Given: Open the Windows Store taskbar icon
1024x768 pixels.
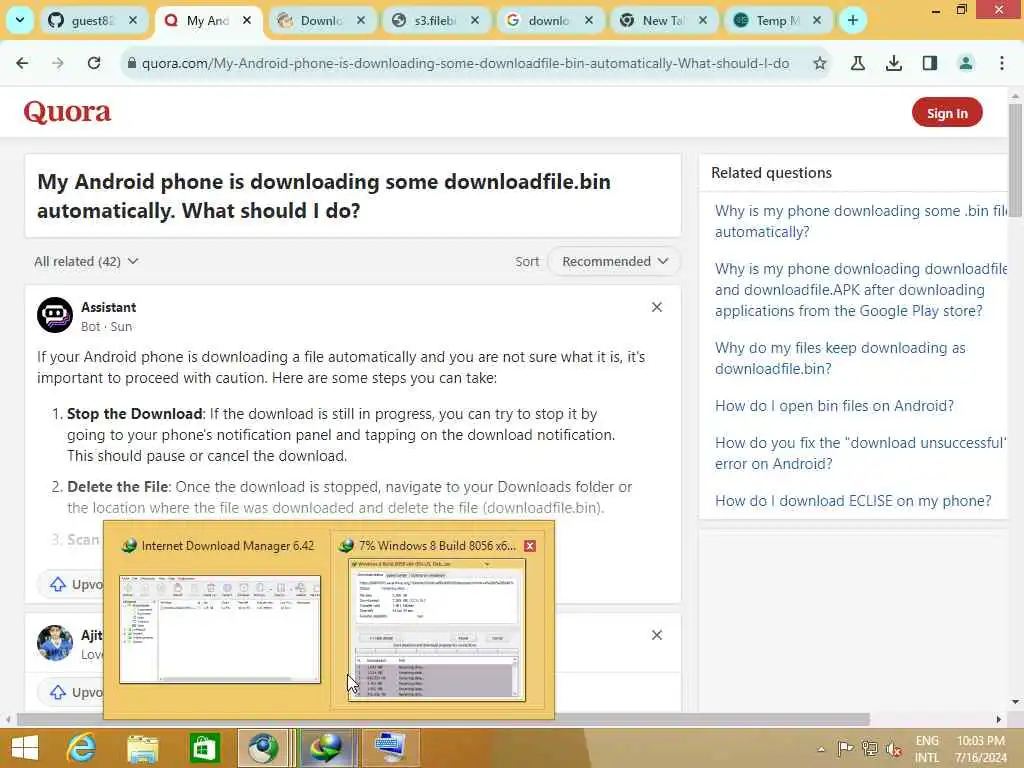Looking at the screenshot, I should tap(204, 748).
